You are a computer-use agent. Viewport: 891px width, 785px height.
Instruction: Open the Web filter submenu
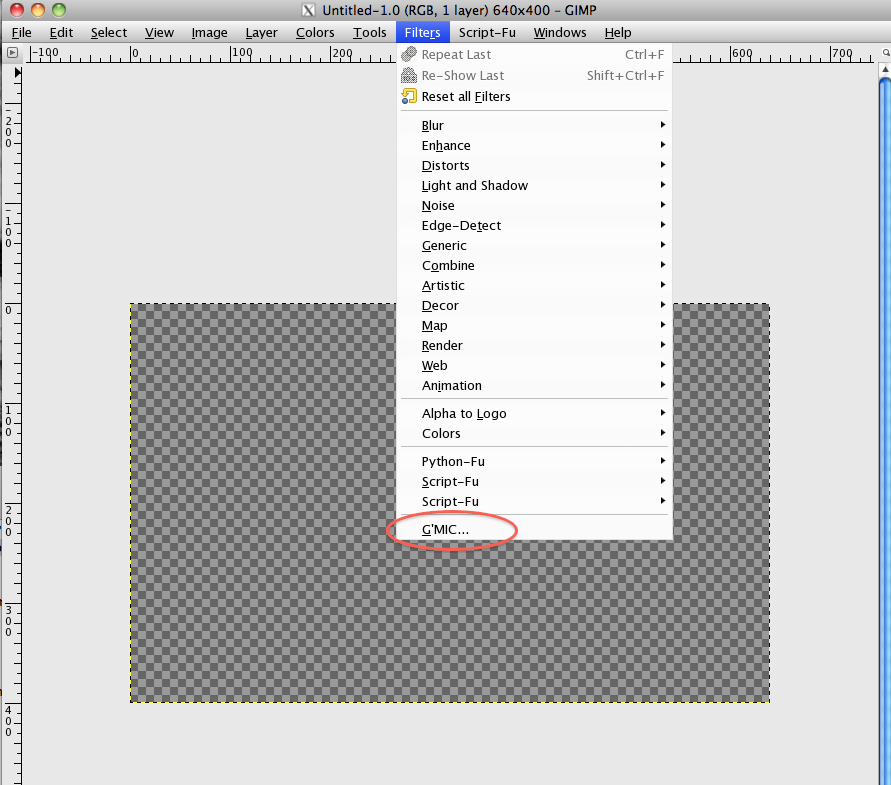click(x=534, y=365)
